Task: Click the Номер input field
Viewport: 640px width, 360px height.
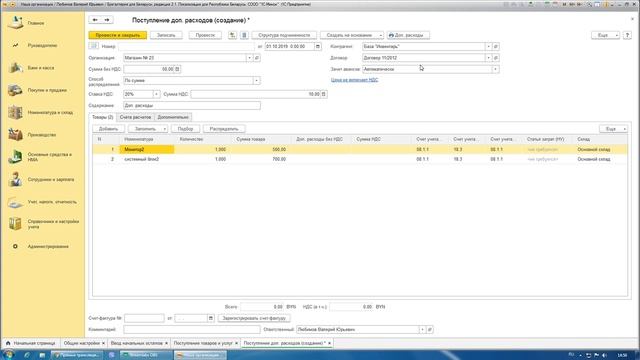Action: (x=186, y=47)
